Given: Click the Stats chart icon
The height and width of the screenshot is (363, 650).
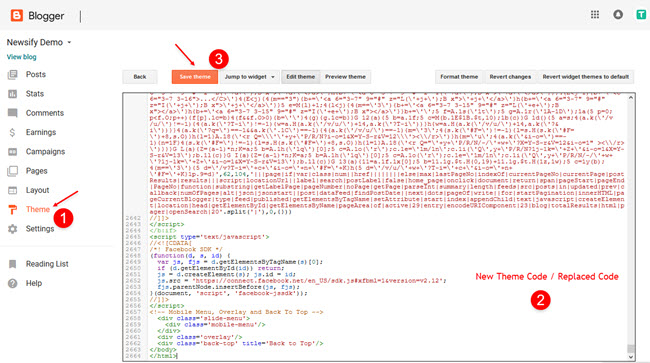Looking at the screenshot, I should click(x=12, y=94).
